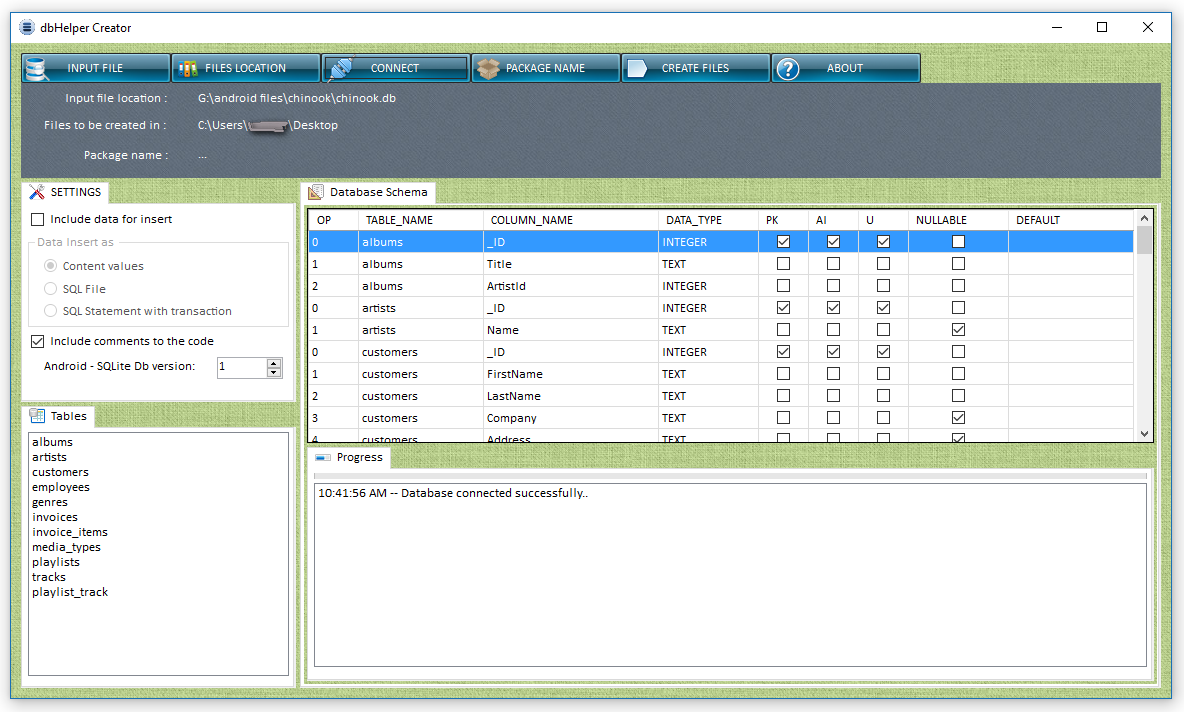Select employees in the Tables list
The height and width of the screenshot is (712, 1184).
click(60, 487)
